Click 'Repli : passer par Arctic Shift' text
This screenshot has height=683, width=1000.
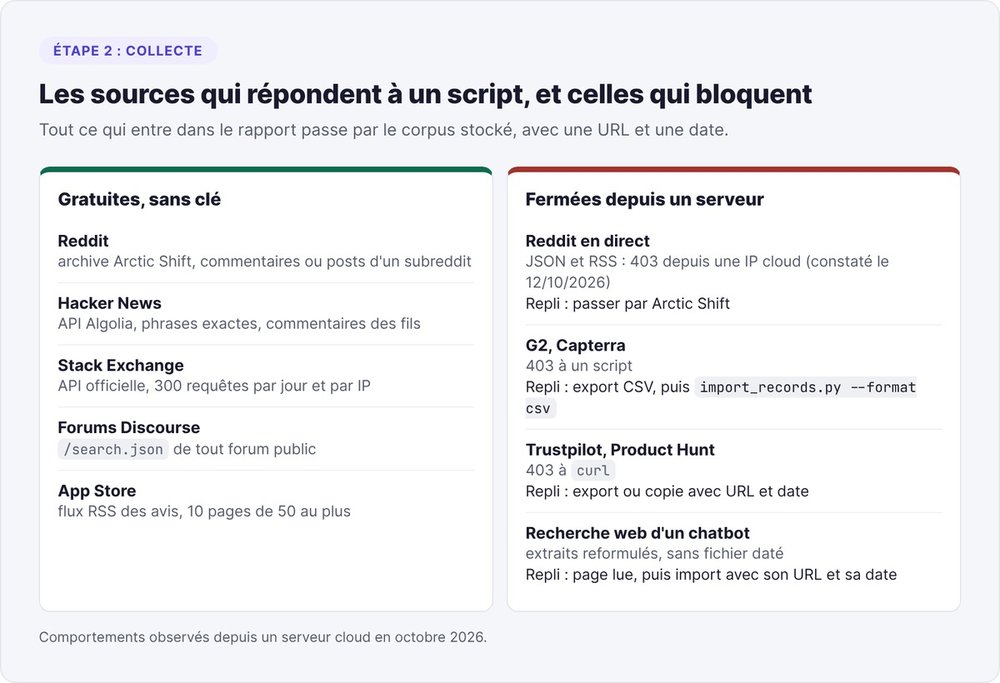pos(628,304)
